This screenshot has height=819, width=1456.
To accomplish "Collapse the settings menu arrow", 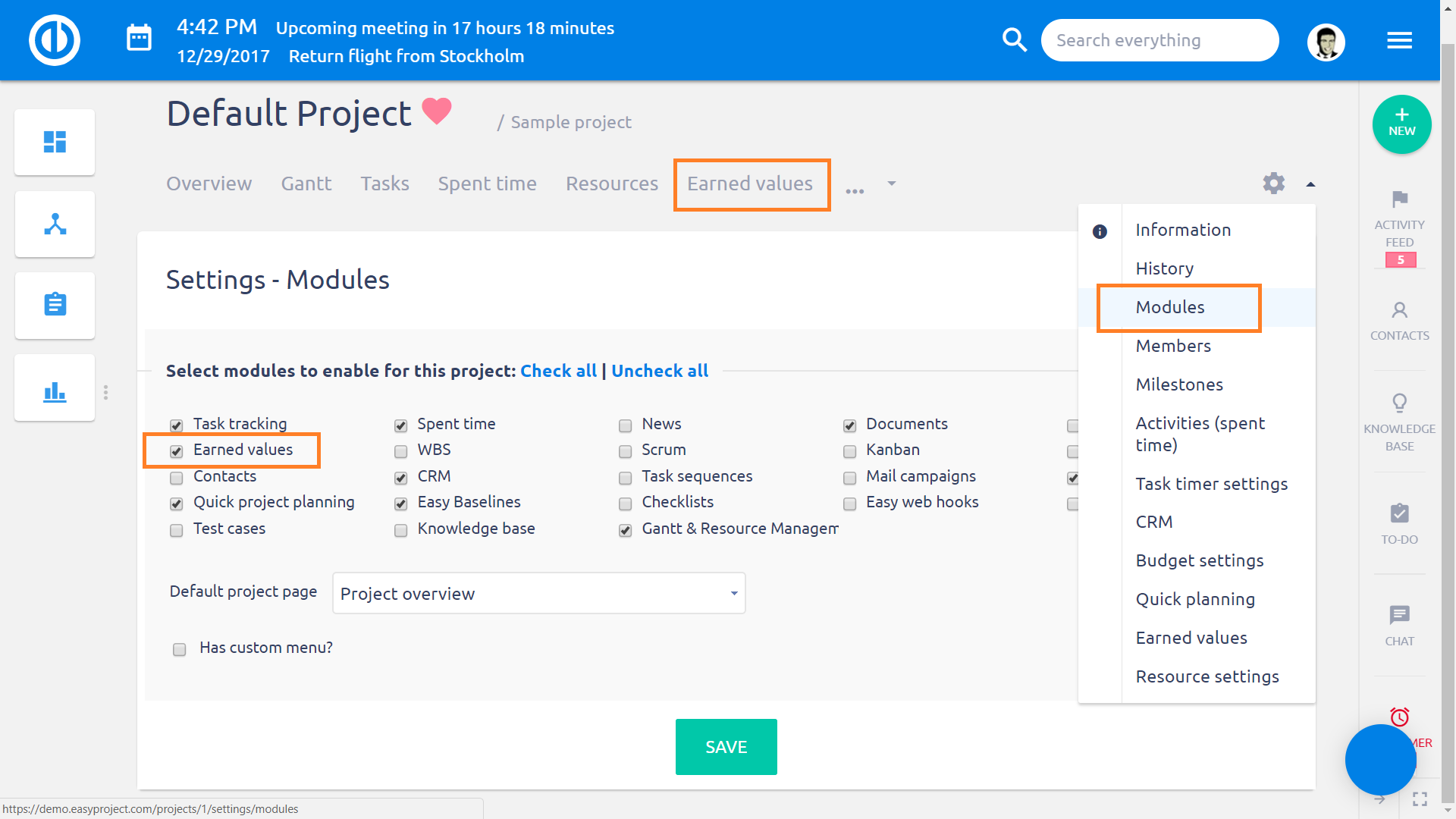I will 1310,184.
